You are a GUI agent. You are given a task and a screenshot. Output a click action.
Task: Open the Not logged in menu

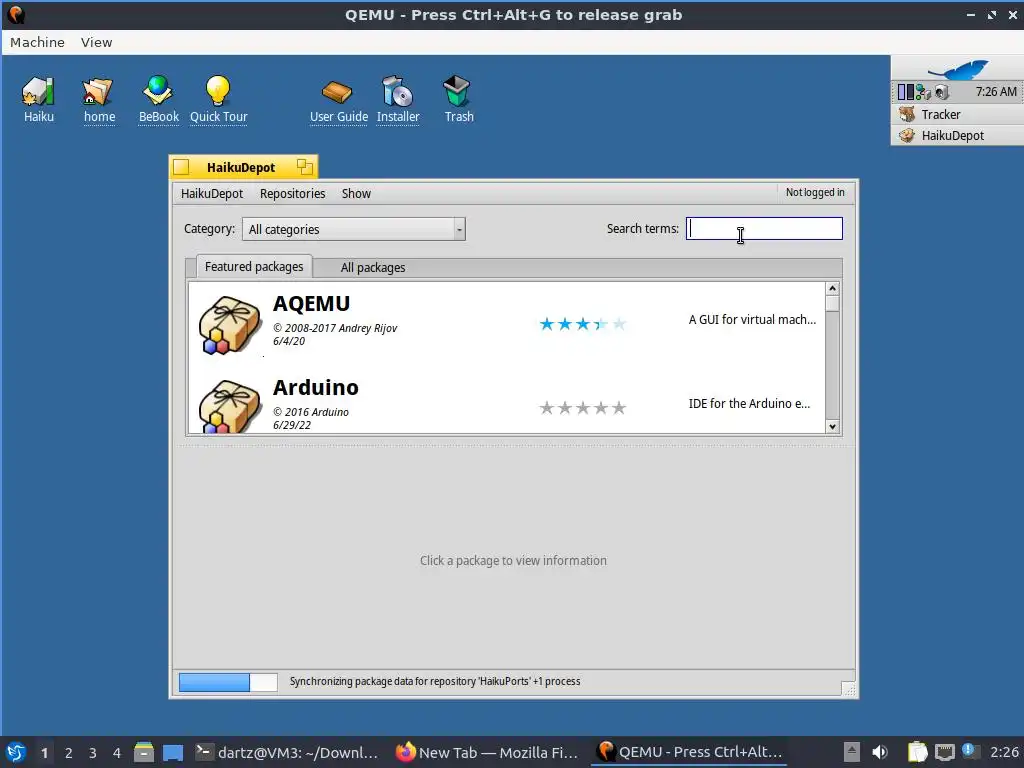point(814,193)
